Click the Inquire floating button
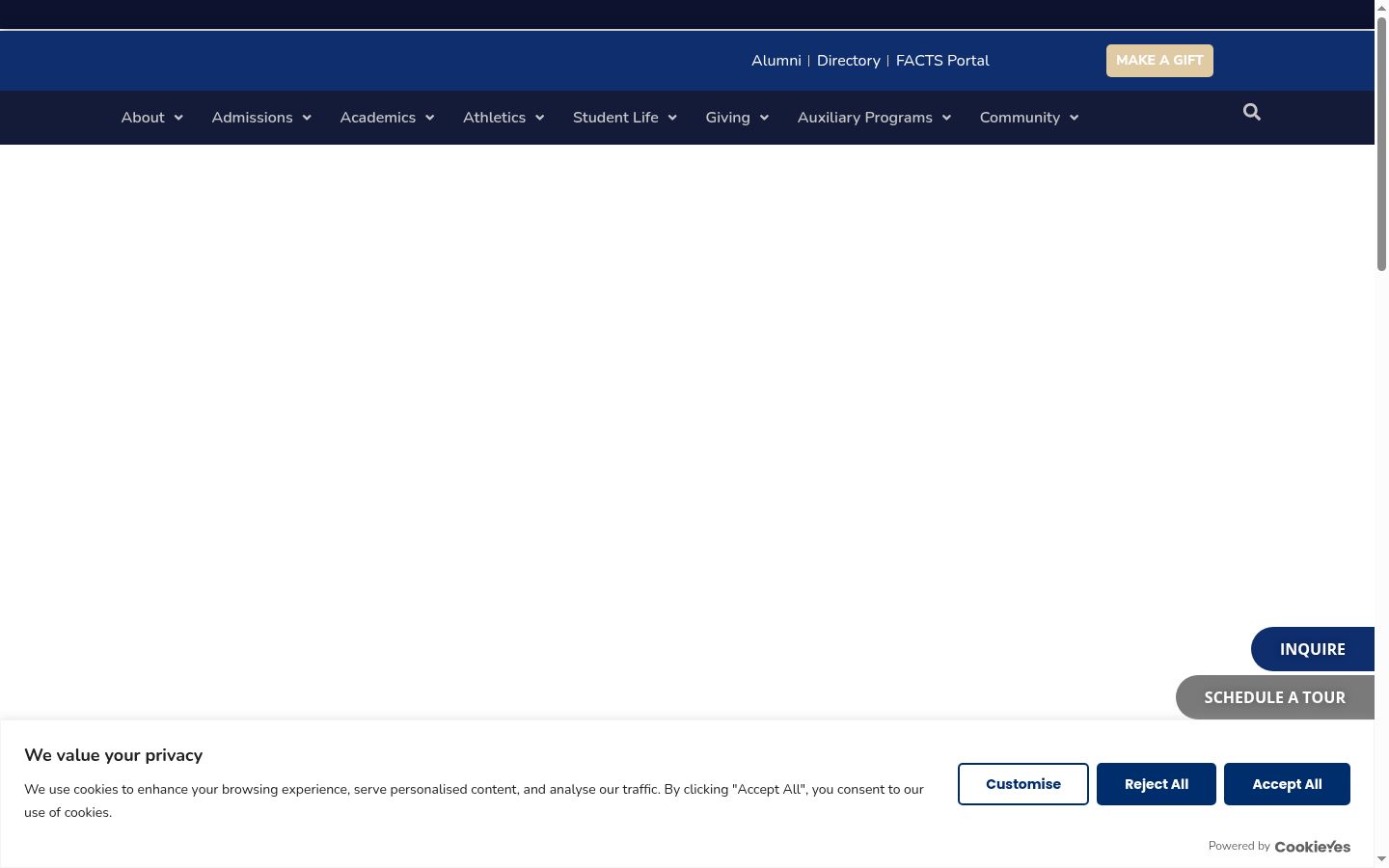 1313,649
